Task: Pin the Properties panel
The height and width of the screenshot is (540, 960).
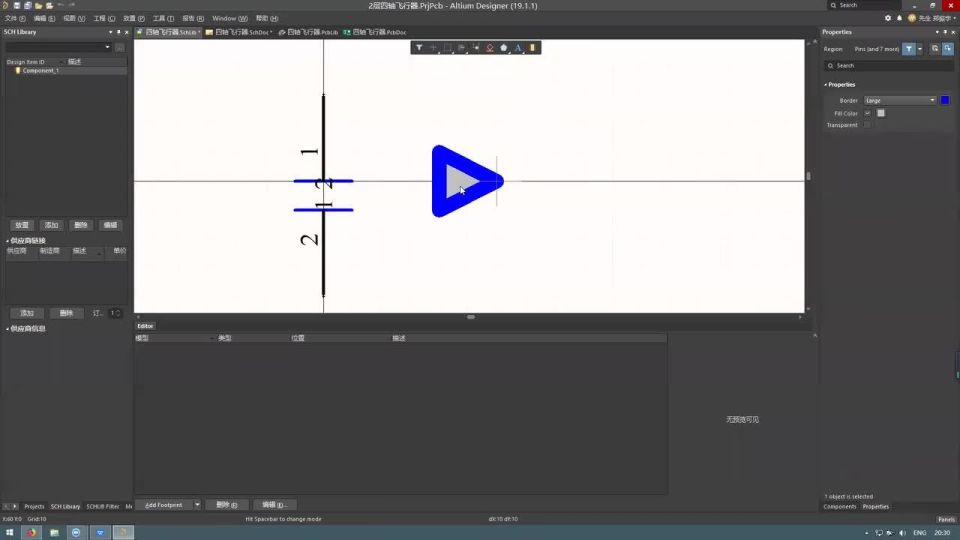Action: [945, 32]
